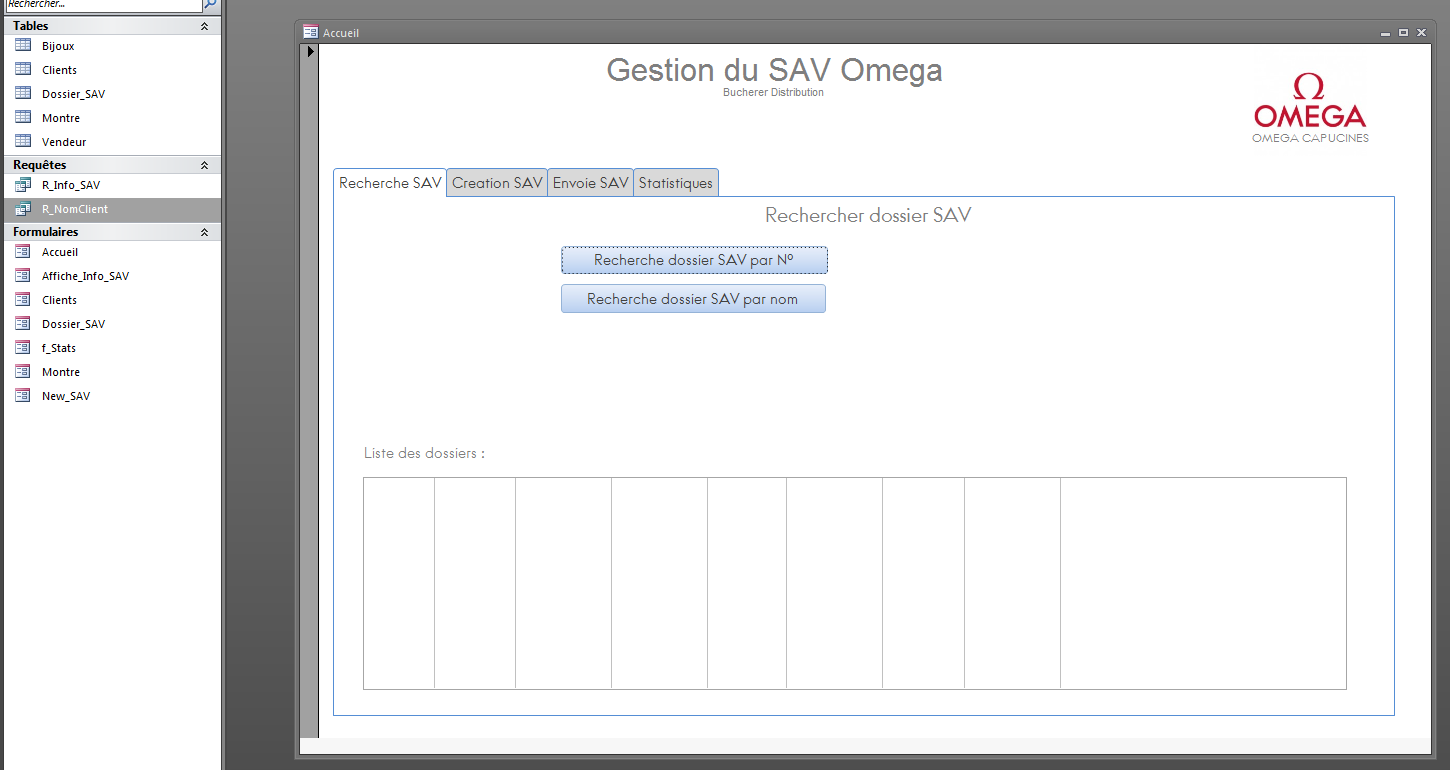
Task: Click the Vendeur table icon
Action: click(23, 141)
